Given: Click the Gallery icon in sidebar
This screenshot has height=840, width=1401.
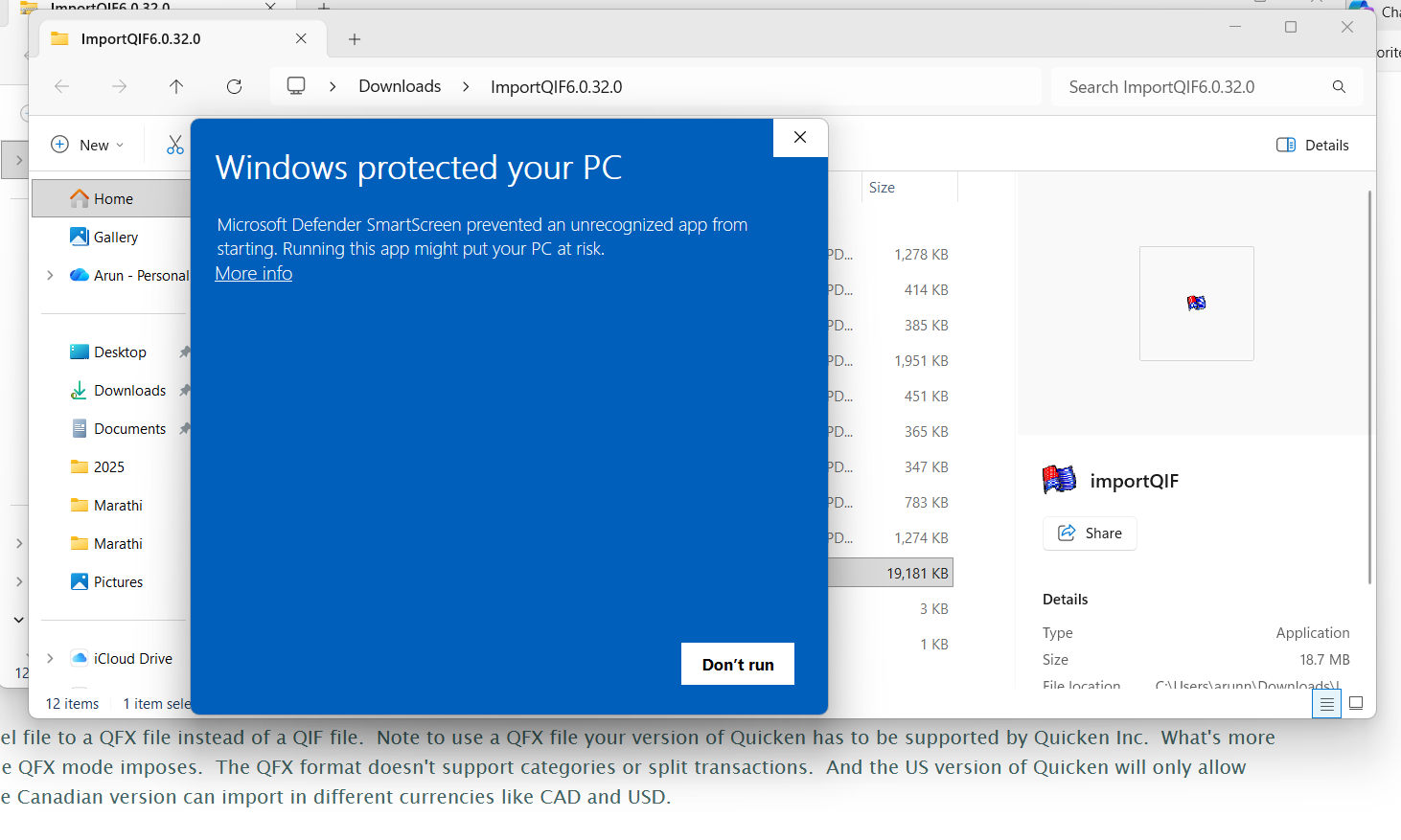Looking at the screenshot, I should coord(80,237).
